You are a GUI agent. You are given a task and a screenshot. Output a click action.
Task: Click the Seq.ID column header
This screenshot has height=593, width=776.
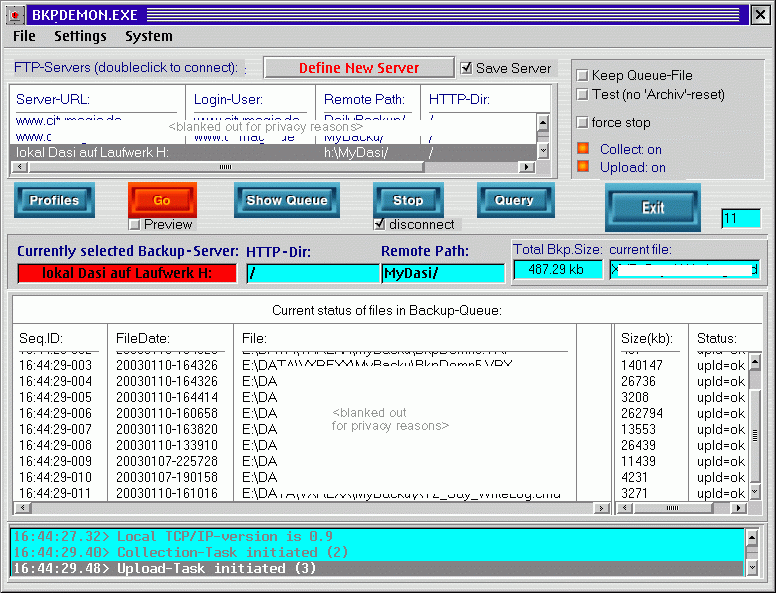pos(41,339)
